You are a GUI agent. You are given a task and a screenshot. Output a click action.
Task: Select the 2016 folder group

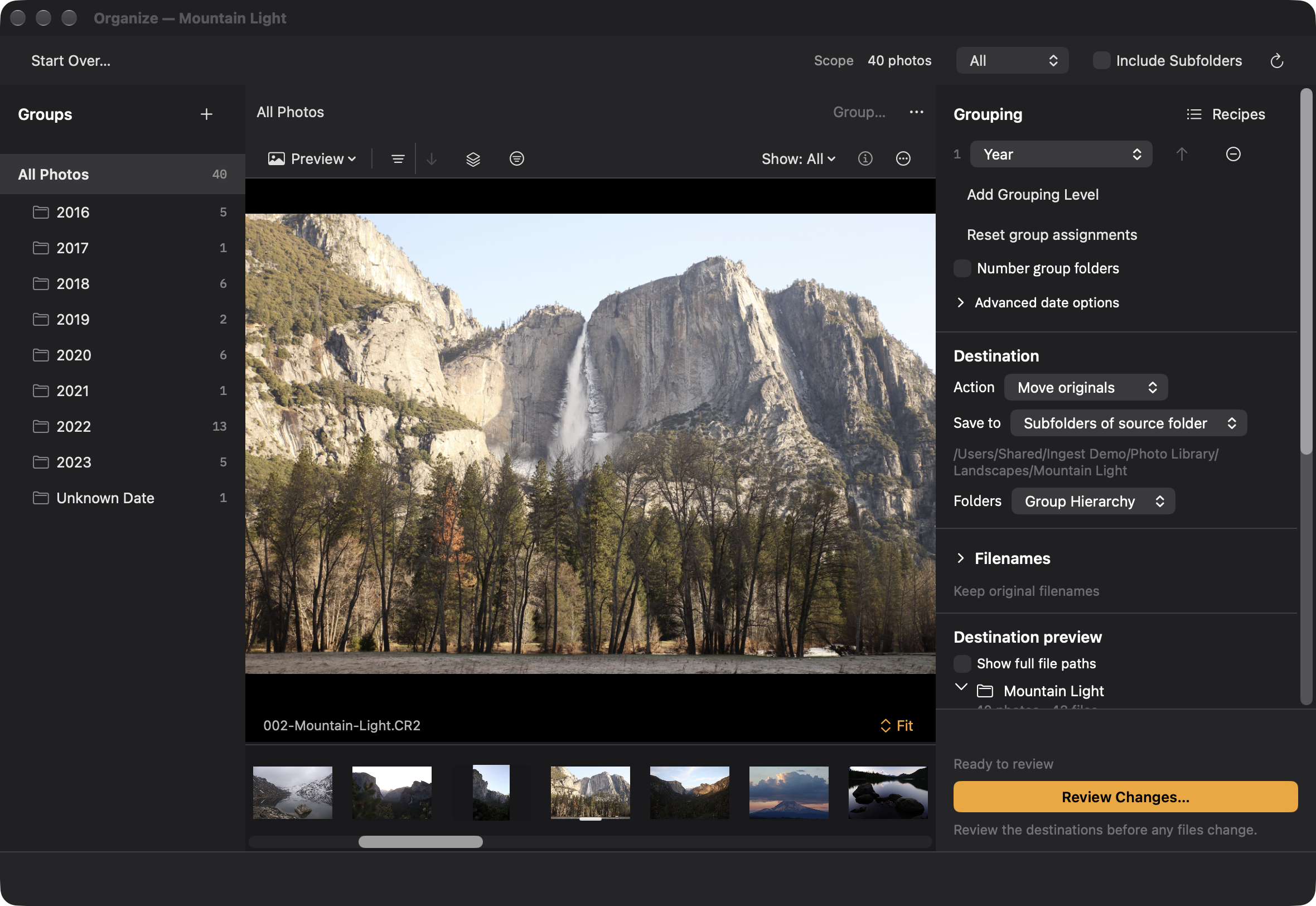[123, 213]
